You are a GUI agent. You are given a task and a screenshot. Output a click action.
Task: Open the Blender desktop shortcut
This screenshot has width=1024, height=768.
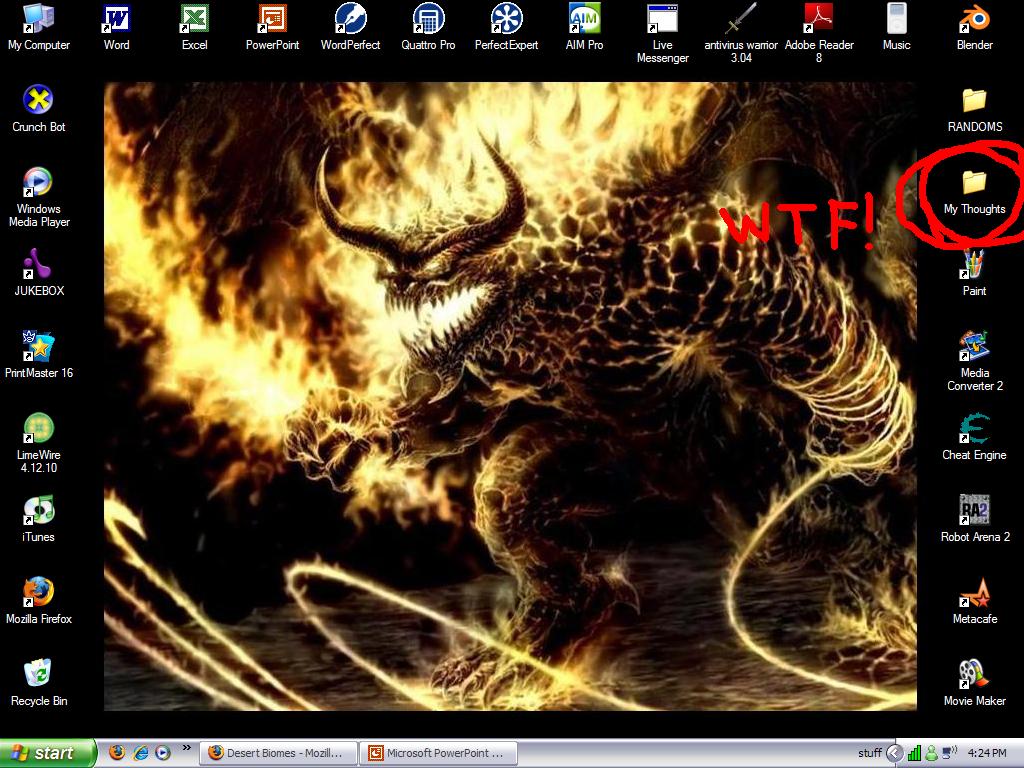(974, 19)
